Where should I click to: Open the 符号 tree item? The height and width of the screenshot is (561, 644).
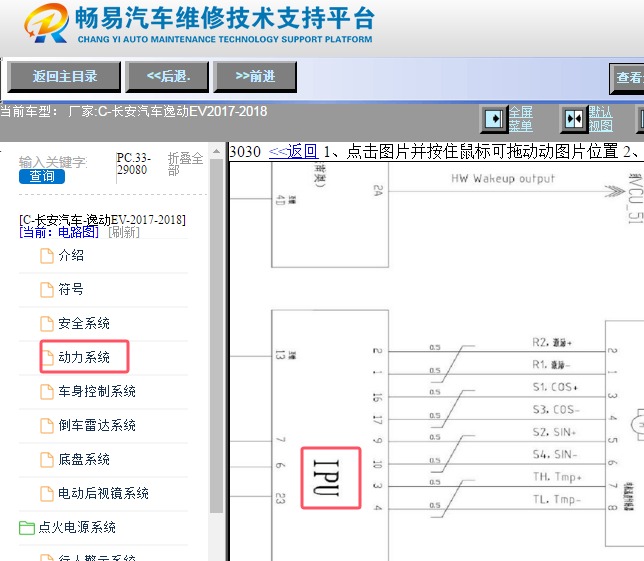[71, 290]
